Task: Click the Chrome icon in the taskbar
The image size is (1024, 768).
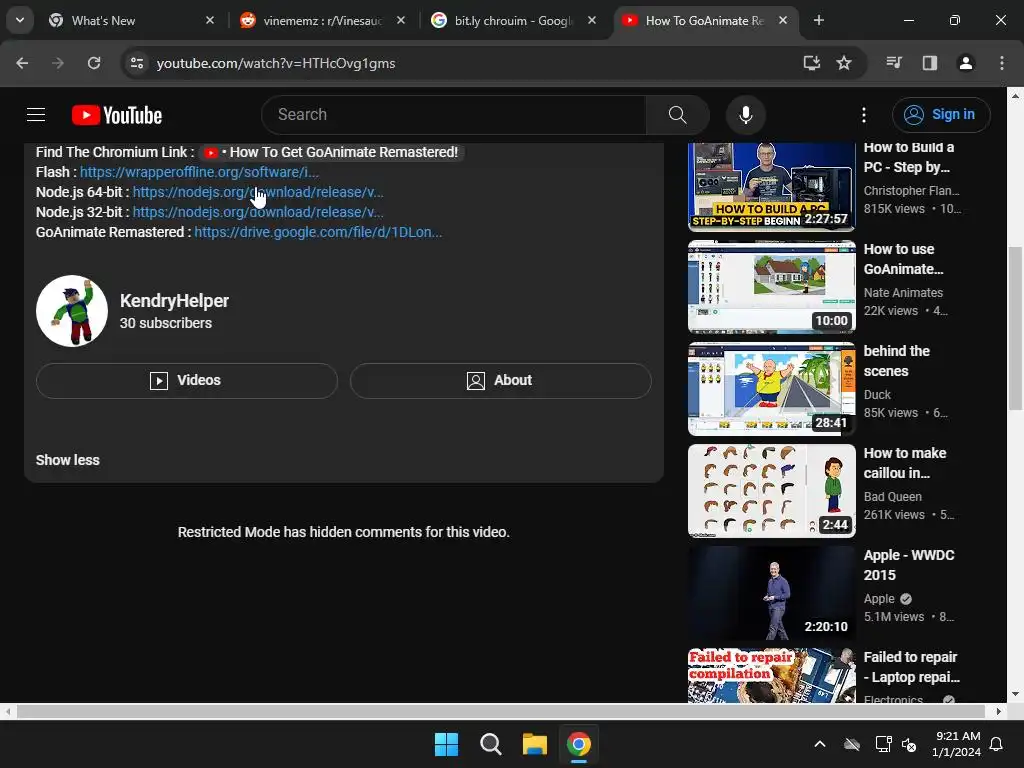Action: pyautogui.click(x=579, y=744)
